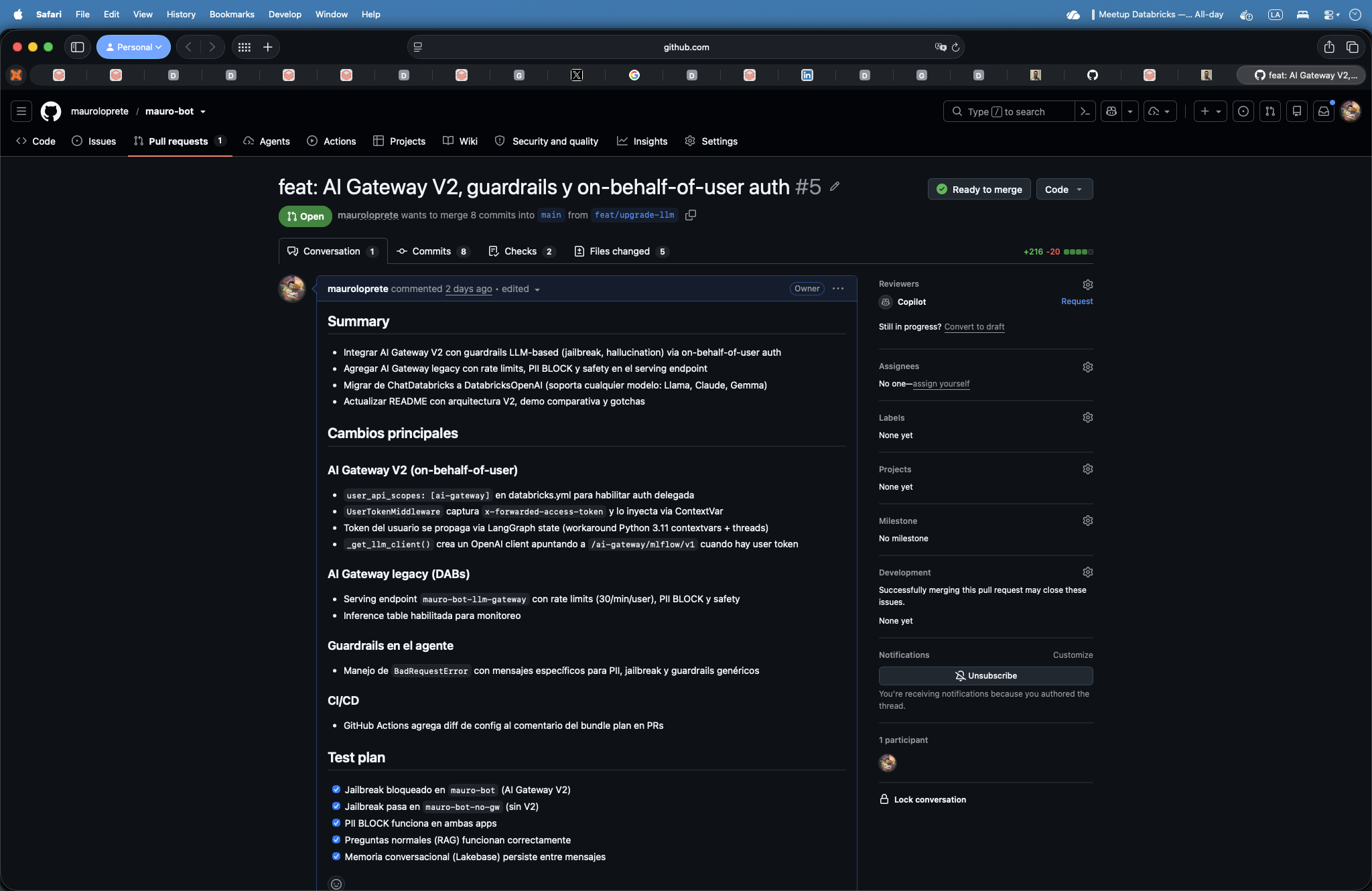Switch to the Commits tab

click(x=433, y=251)
